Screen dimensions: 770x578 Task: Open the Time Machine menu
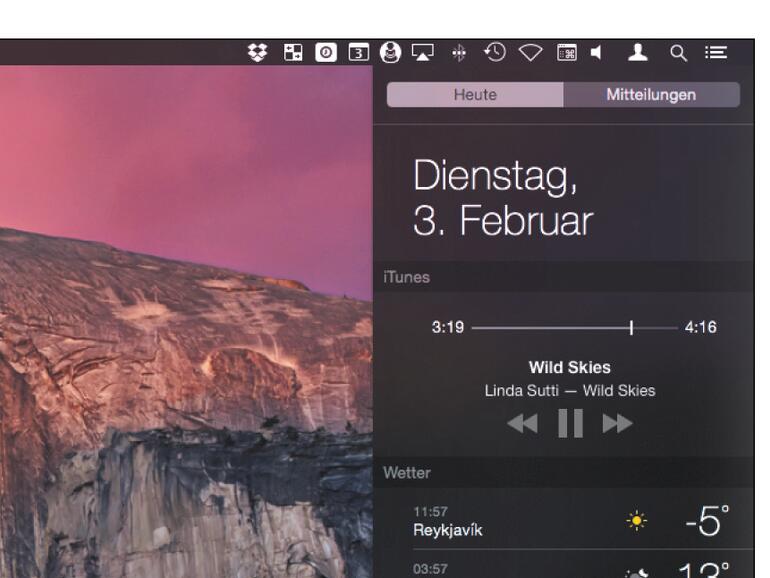pos(495,52)
